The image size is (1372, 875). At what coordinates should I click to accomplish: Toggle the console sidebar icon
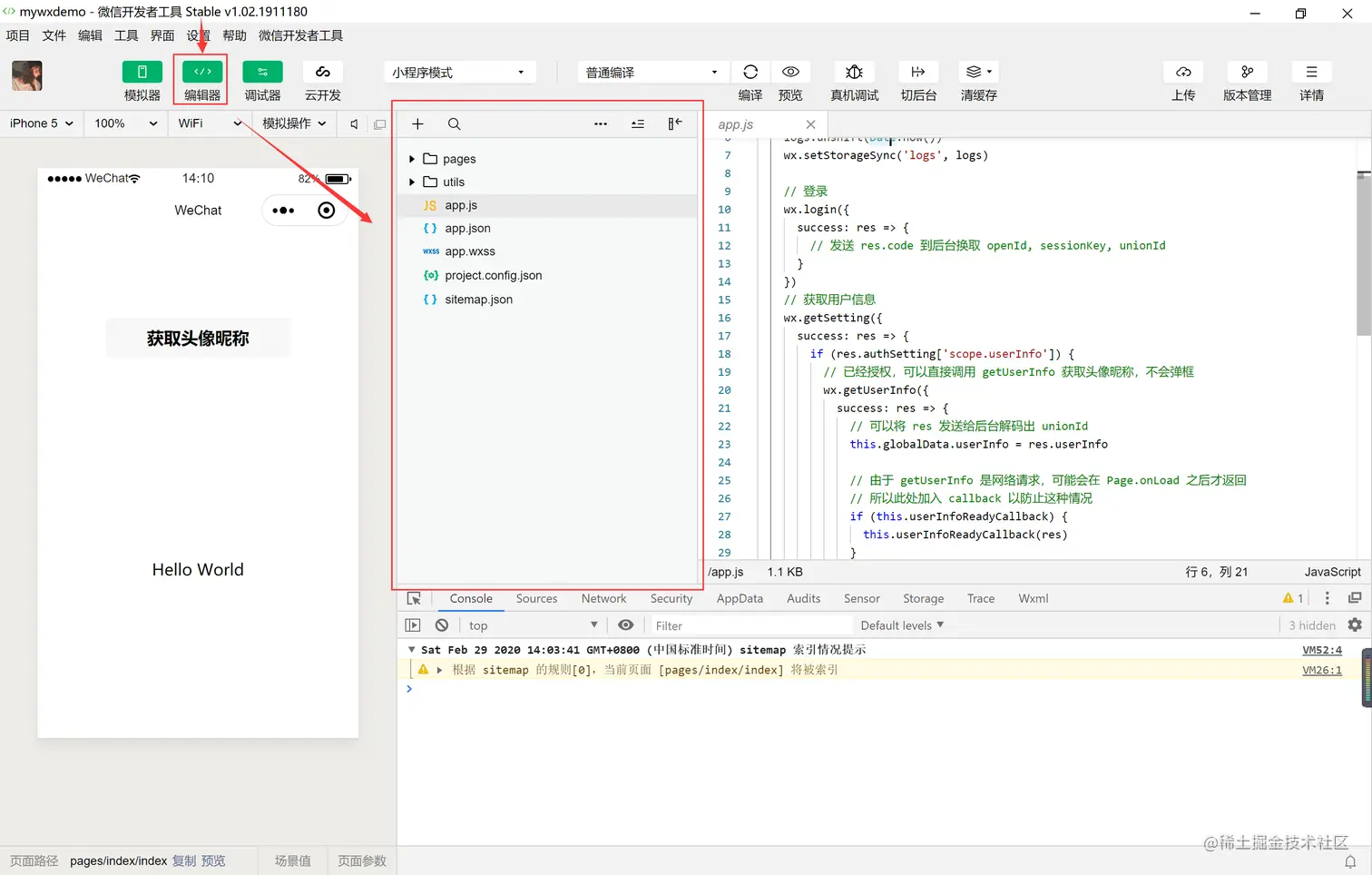point(413,625)
